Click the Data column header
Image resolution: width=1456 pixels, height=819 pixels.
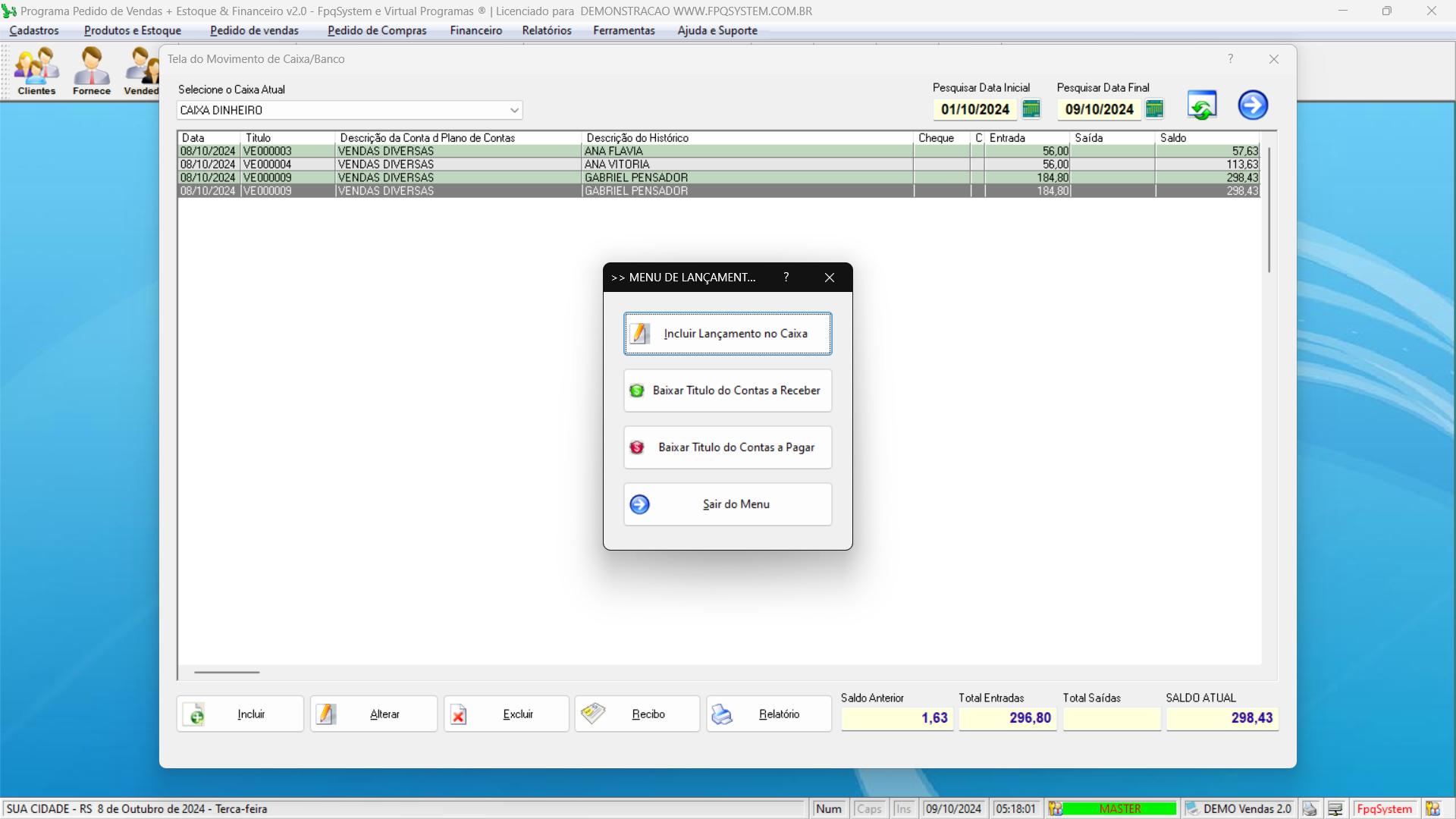pos(209,138)
